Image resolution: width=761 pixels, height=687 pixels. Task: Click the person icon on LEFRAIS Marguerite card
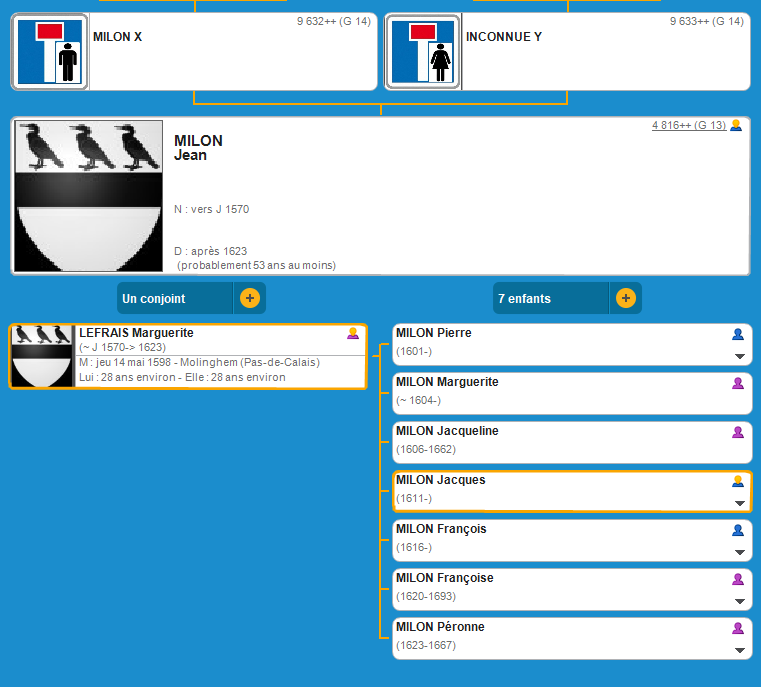(x=353, y=334)
